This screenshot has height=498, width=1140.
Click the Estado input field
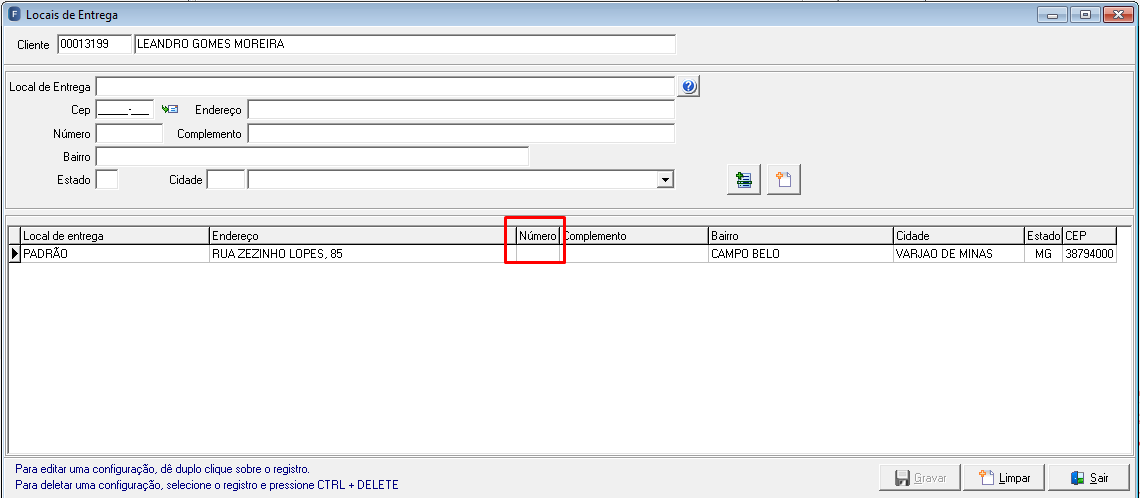pyautogui.click(x=107, y=180)
